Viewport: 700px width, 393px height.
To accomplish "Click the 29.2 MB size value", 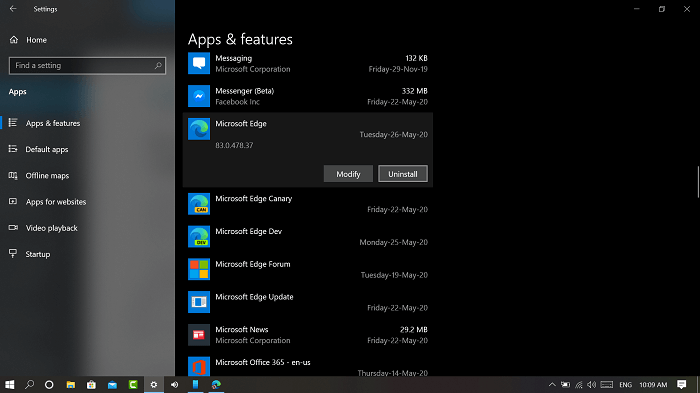I will click(413, 329).
